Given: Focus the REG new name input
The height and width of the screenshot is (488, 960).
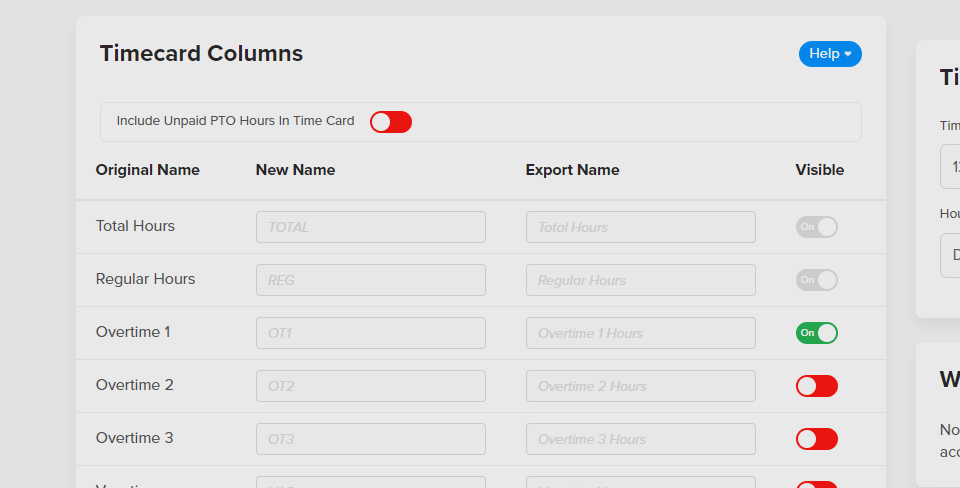Looking at the screenshot, I should coord(370,280).
